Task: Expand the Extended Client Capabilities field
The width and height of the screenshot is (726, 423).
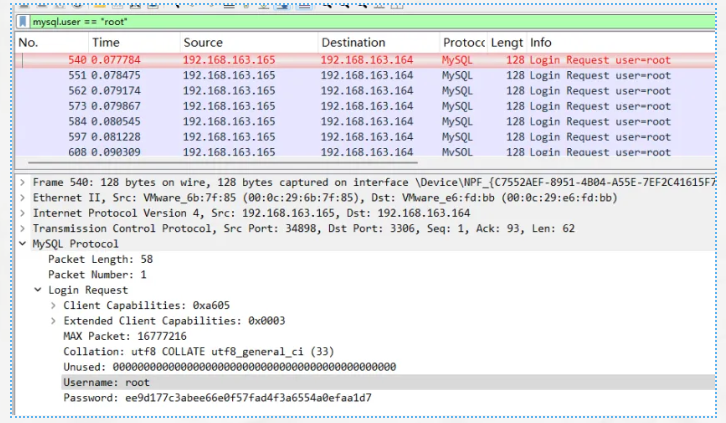Action: coord(53,320)
